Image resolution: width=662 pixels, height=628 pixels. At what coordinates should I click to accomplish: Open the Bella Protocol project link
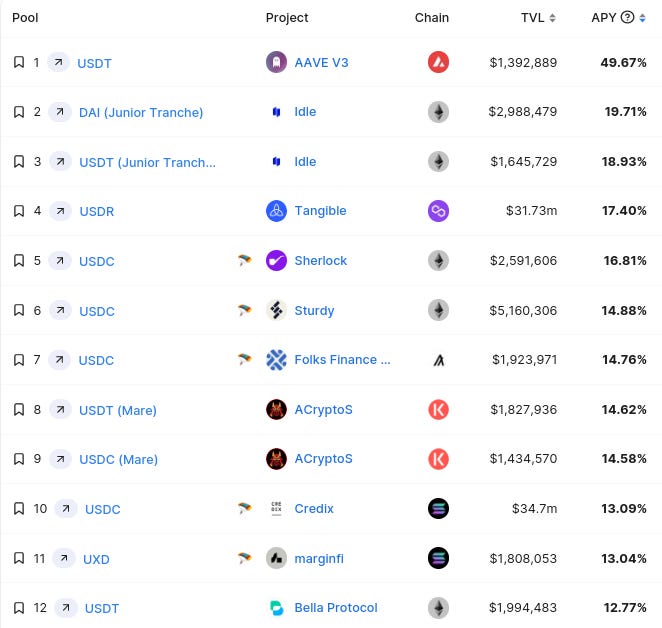[x=336, y=608]
